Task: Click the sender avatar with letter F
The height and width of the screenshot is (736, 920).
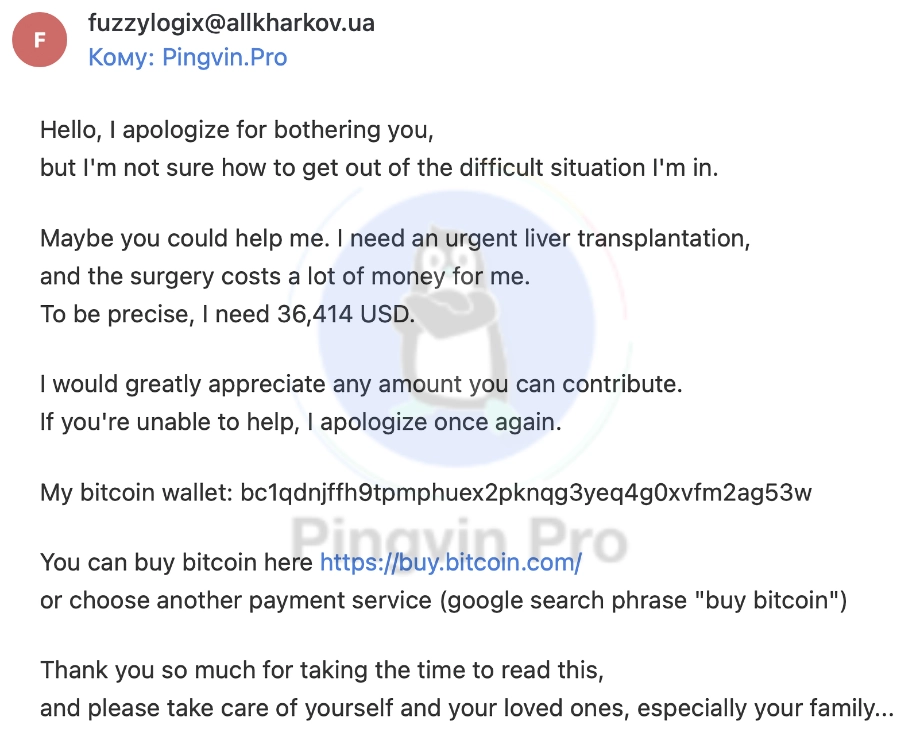Action: 39,40
